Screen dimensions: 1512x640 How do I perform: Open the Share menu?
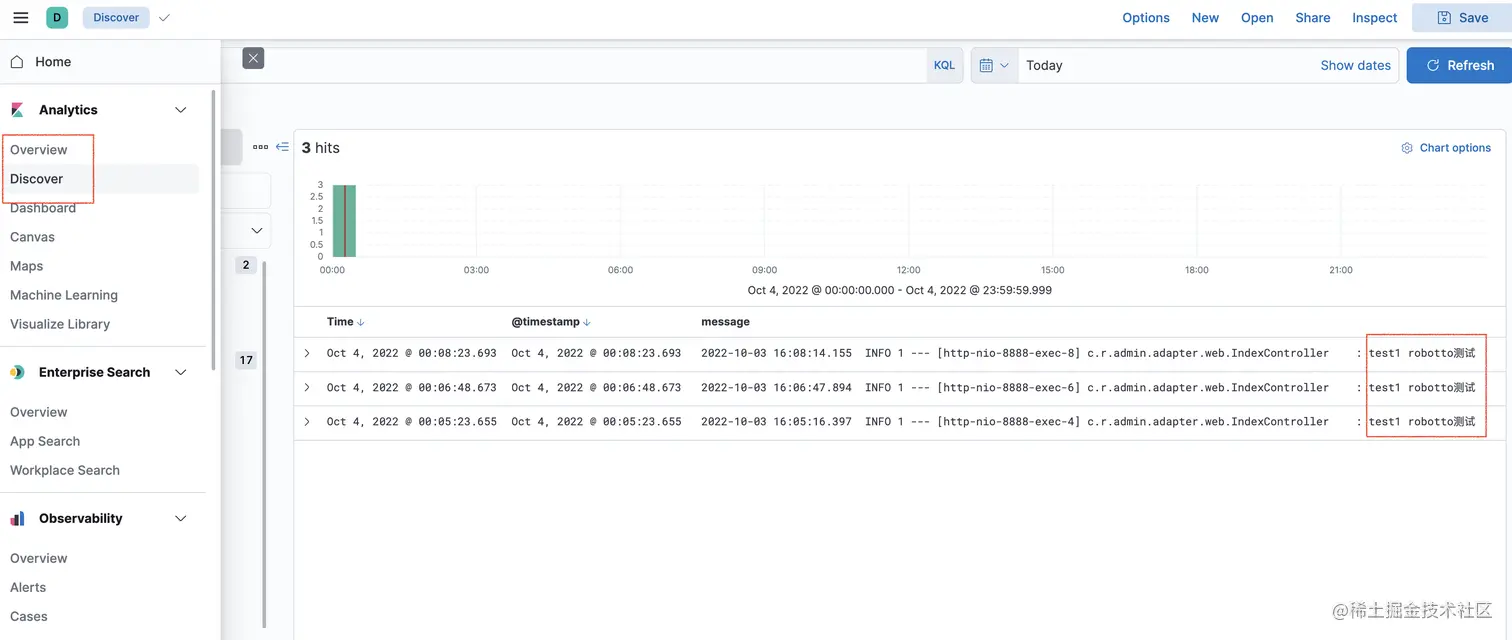point(1312,17)
